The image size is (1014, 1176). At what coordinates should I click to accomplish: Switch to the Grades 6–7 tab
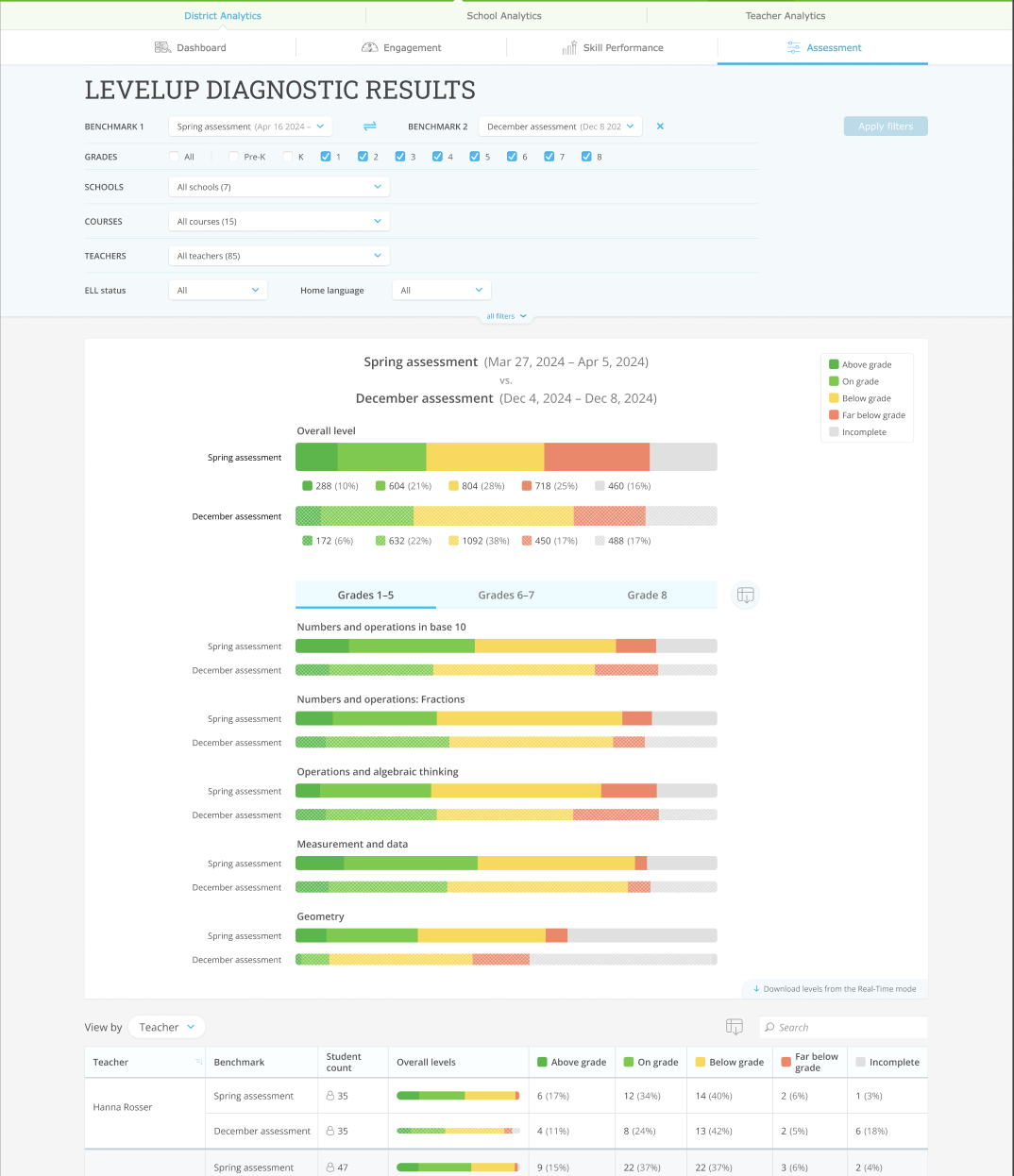[x=506, y=595]
